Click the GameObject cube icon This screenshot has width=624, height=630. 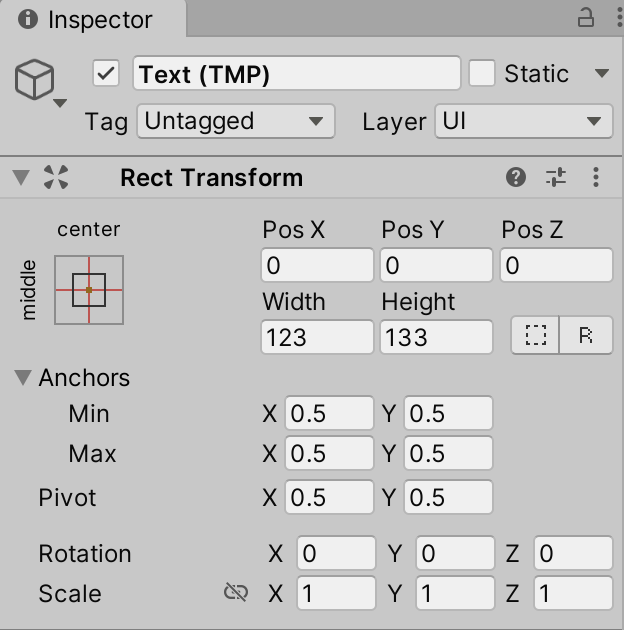click(36, 79)
